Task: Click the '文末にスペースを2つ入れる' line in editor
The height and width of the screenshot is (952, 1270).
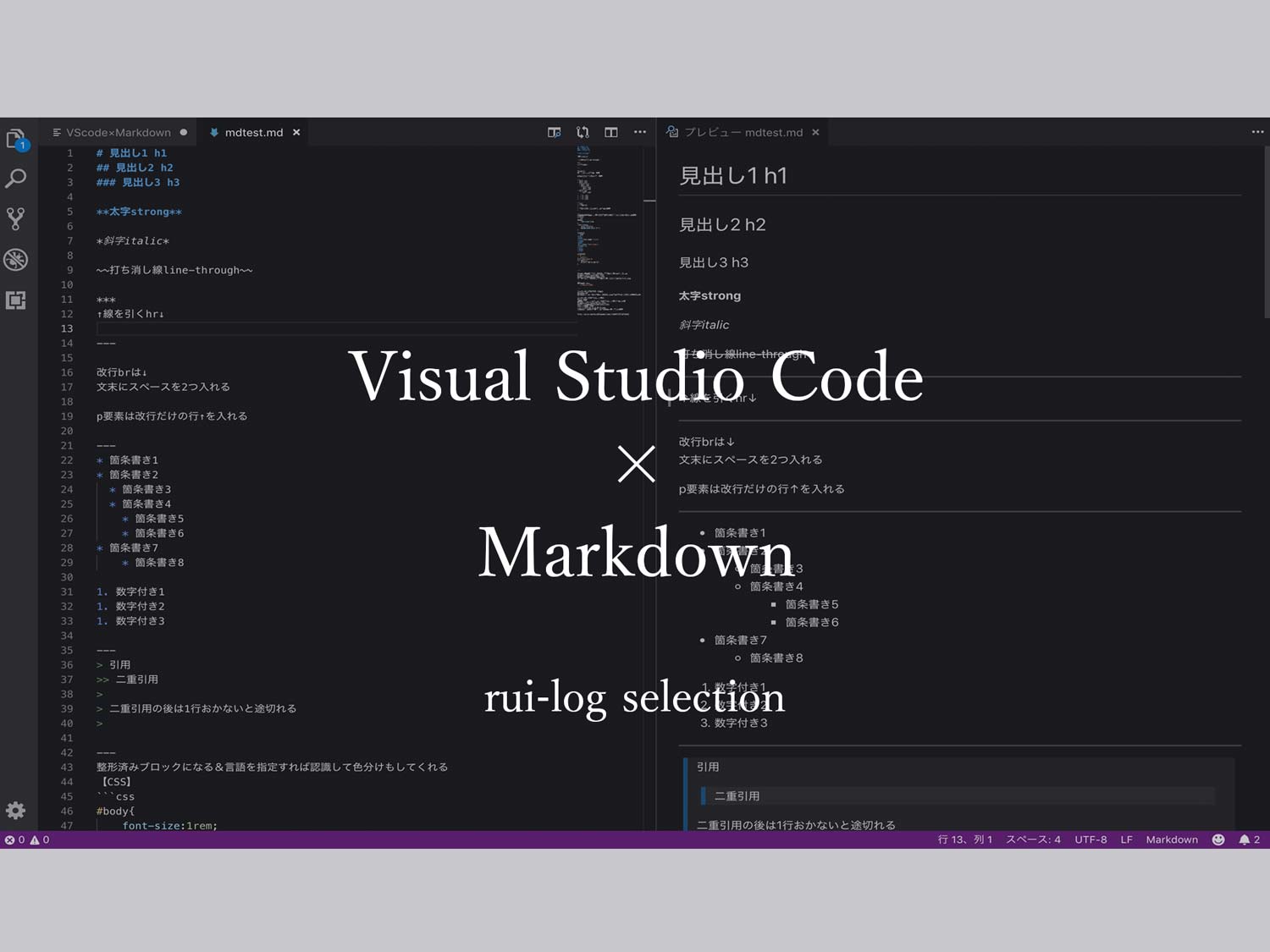Action: (x=163, y=387)
